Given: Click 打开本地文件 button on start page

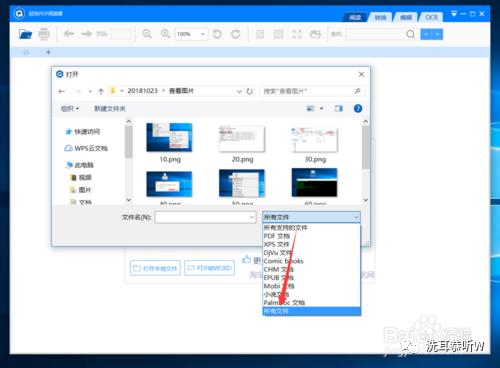Looking at the screenshot, I should pyautogui.click(x=155, y=268).
